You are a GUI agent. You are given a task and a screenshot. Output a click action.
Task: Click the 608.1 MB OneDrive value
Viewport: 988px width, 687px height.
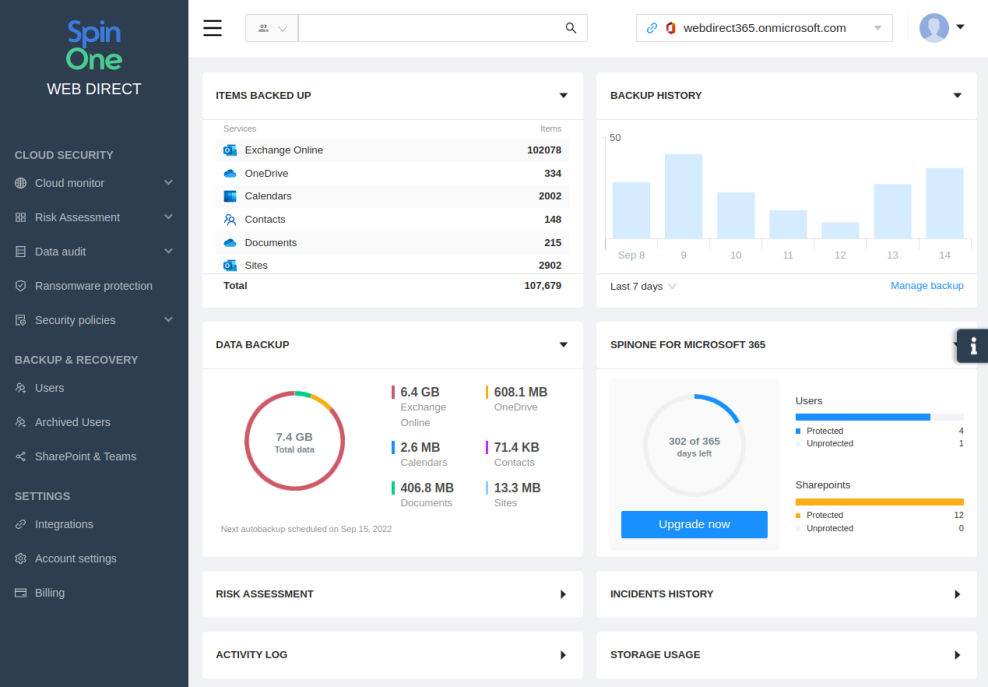tap(520, 392)
